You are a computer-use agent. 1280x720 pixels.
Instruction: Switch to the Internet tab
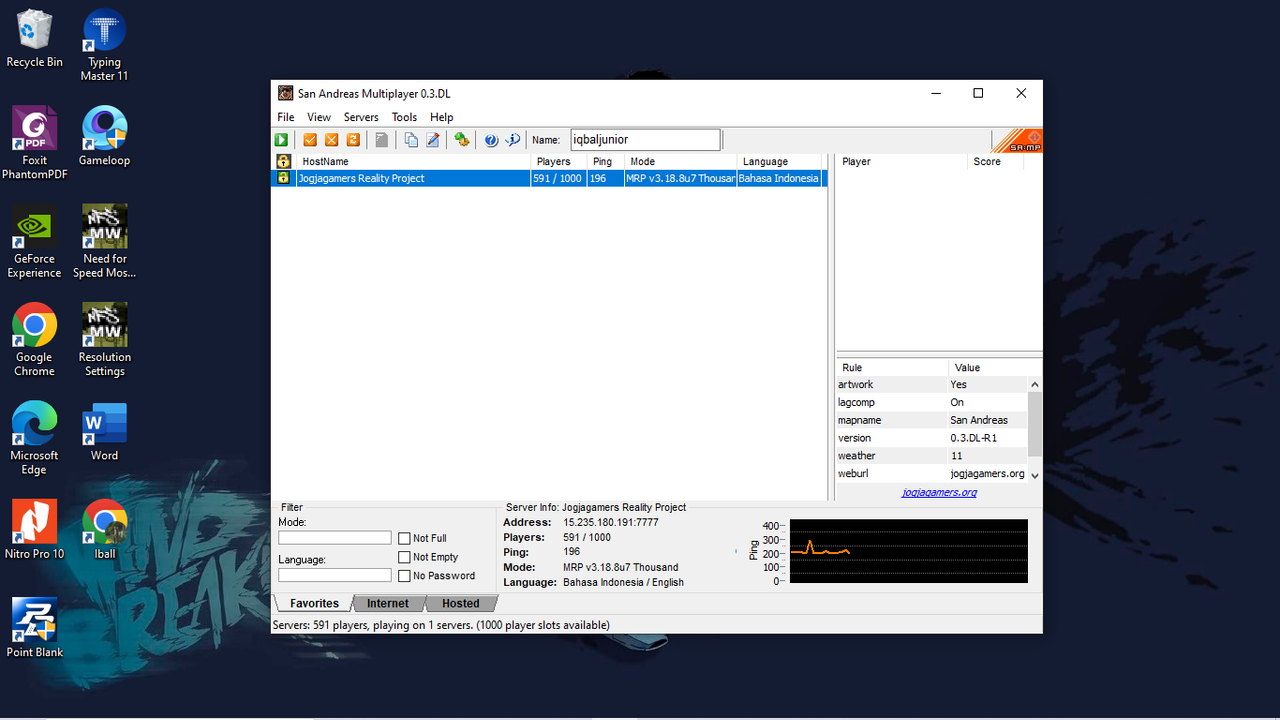[x=388, y=603]
